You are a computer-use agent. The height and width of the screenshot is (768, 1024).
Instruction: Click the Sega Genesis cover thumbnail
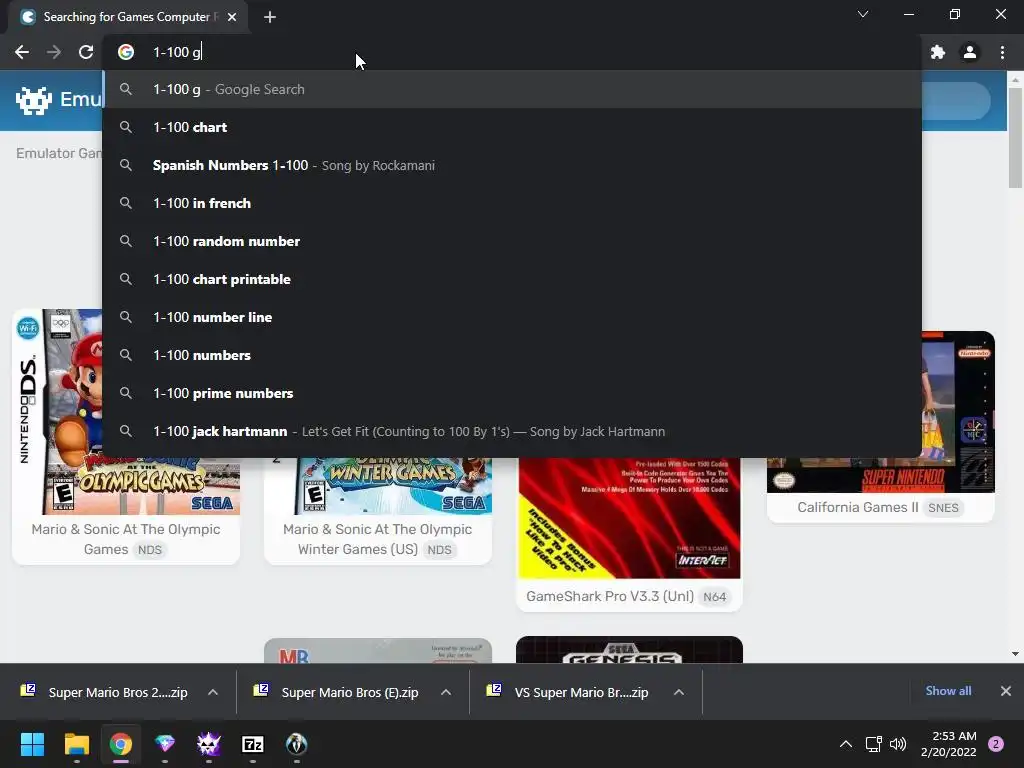coord(629,650)
